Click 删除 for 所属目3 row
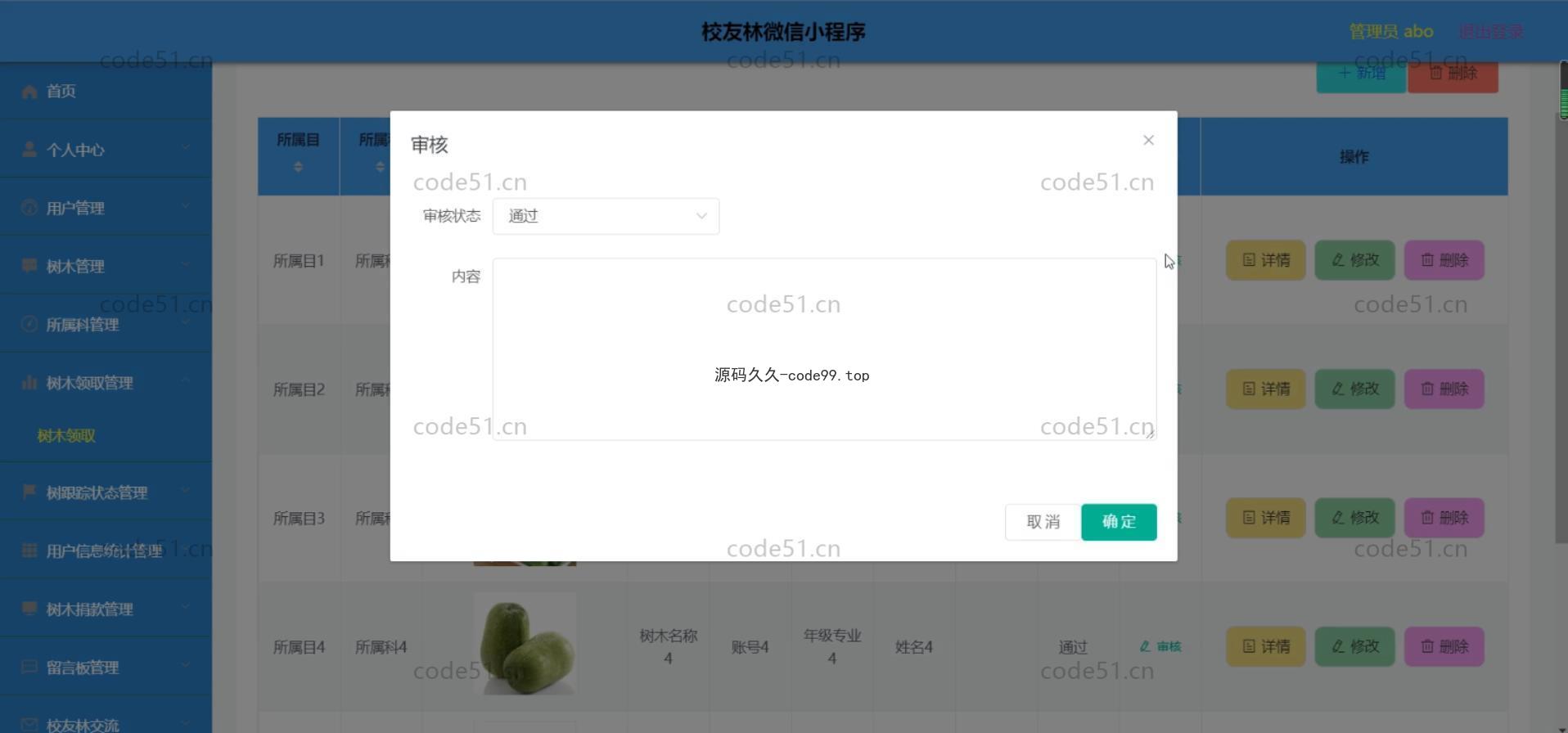 (x=1444, y=518)
